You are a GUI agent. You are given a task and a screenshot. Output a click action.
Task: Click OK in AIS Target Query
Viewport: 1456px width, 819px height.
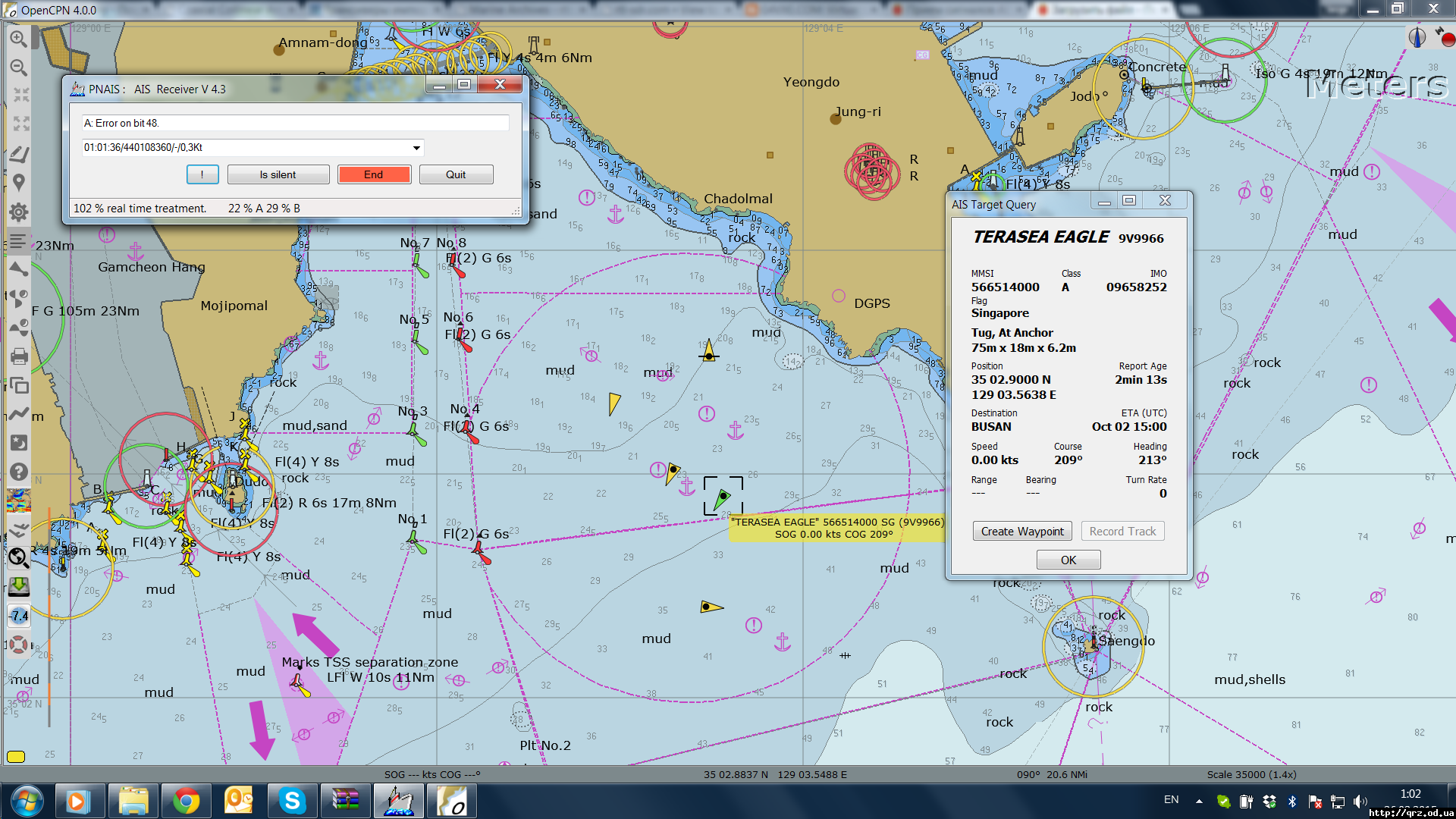pyautogui.click(x=1068, y=560)
